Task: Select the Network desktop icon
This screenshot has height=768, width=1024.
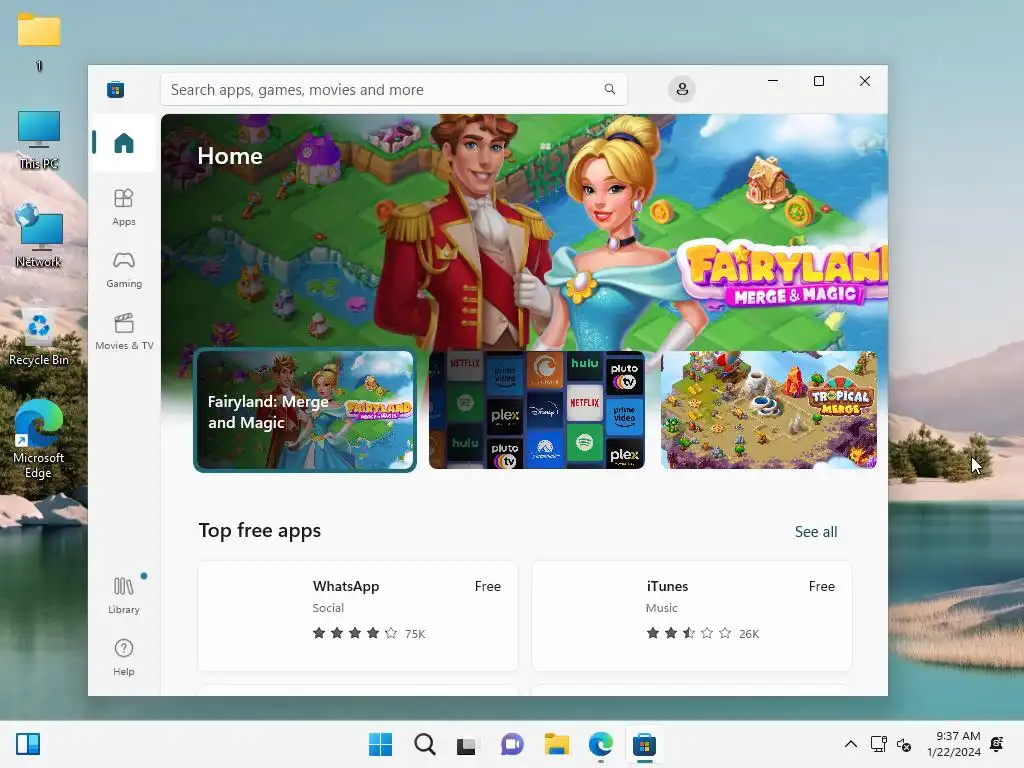Action: tap(39, 236)
